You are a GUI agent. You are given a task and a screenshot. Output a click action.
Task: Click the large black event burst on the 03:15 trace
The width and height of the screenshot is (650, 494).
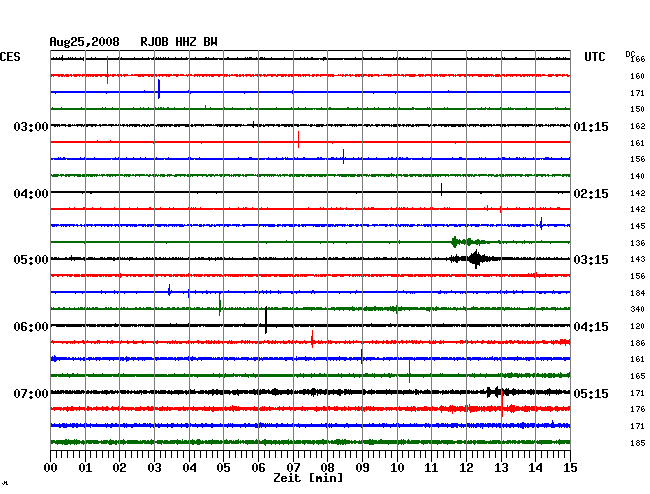click(x=475, y=259)
